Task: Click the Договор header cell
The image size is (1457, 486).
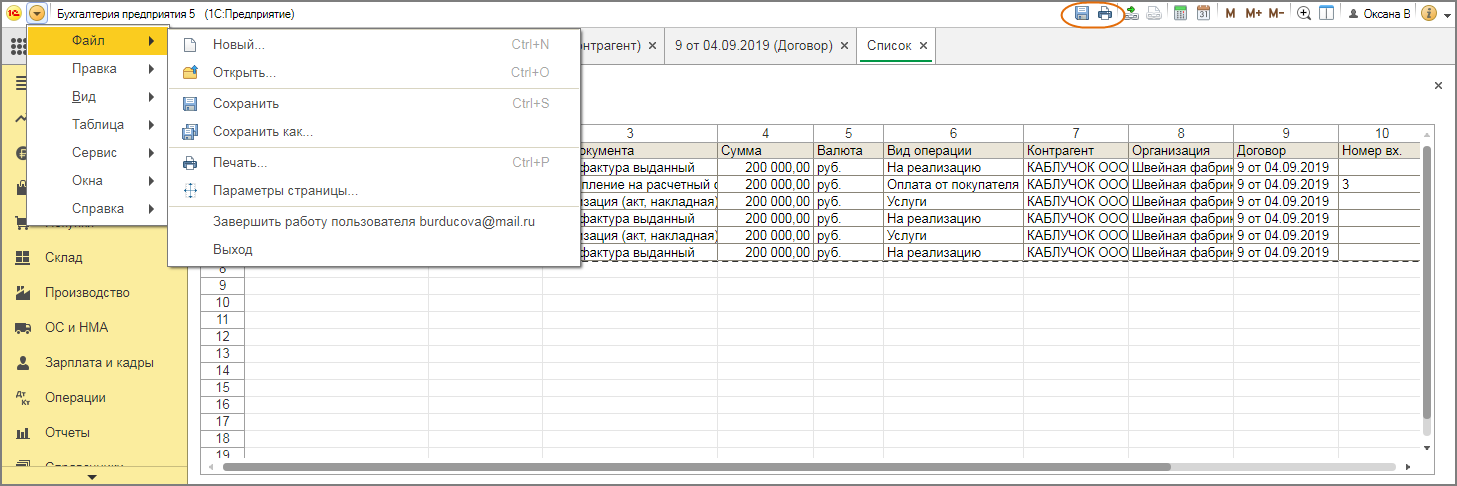Action: tap(1286, 151)
